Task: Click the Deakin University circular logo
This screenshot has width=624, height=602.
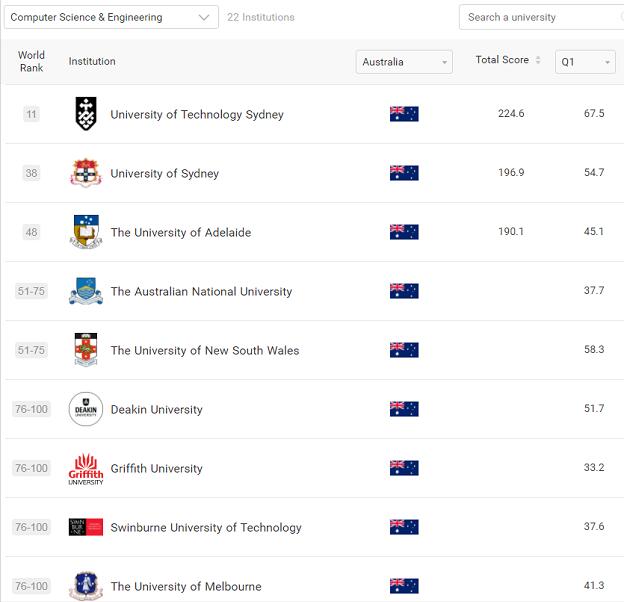Action: tap(86, 409)
